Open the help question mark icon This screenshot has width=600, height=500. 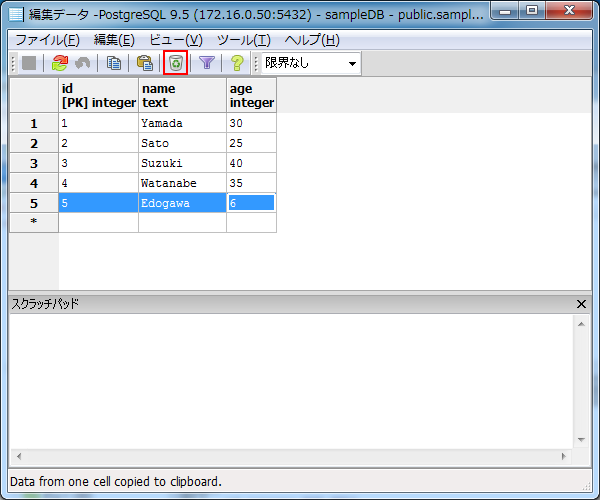(237, 63)
